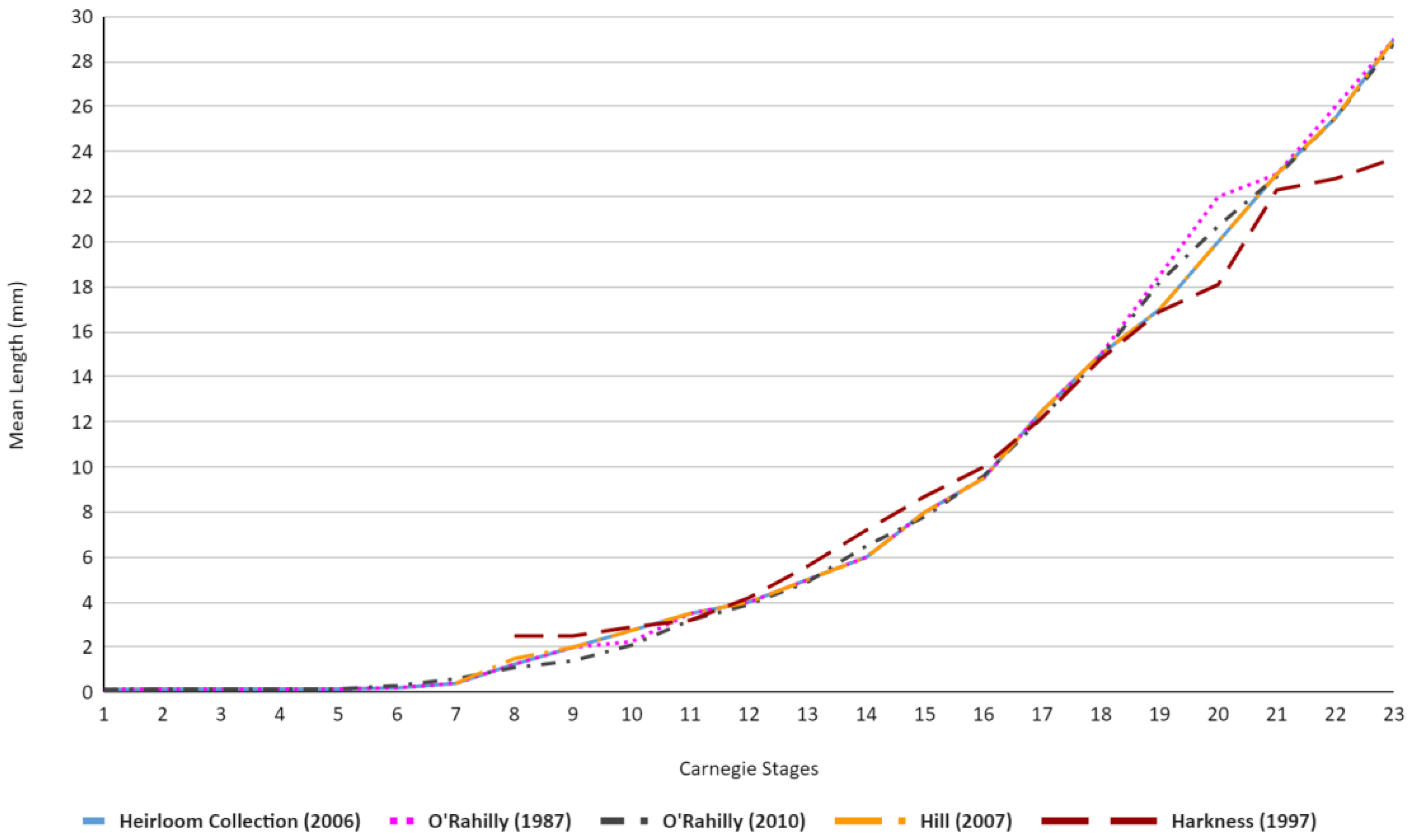The height and width of the screenshot is (840, 1412).
Task: Click the Hill (2007) legend label
Action: pos(966,821)
